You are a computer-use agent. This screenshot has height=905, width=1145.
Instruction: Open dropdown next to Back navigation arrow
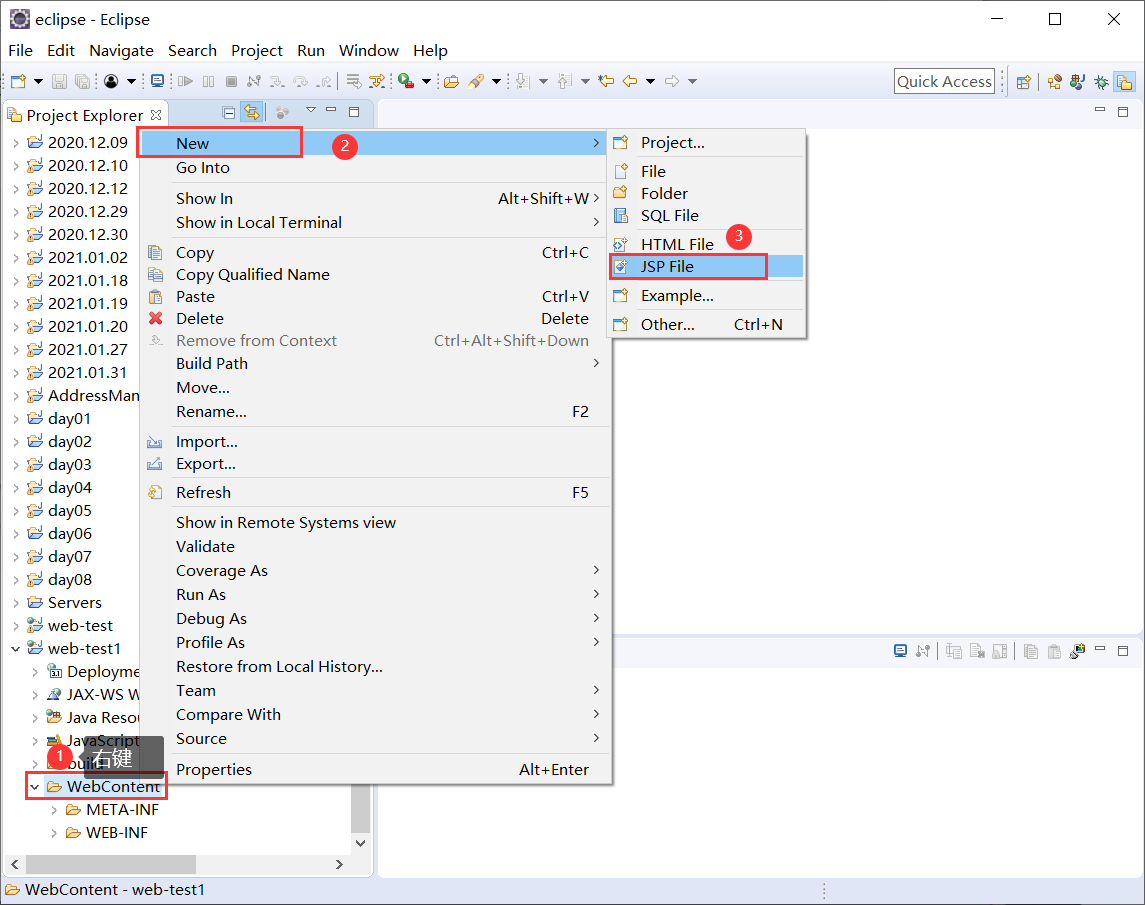click(650, 81)
